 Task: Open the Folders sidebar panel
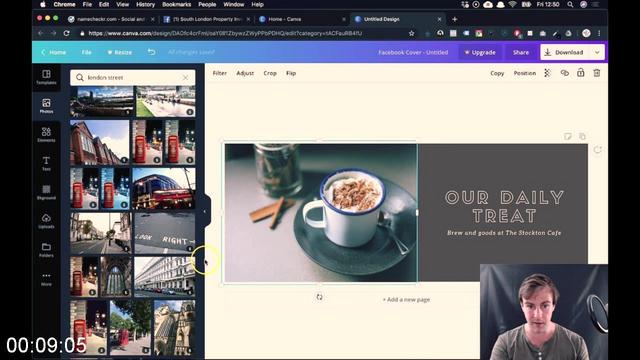coord(46,249)
